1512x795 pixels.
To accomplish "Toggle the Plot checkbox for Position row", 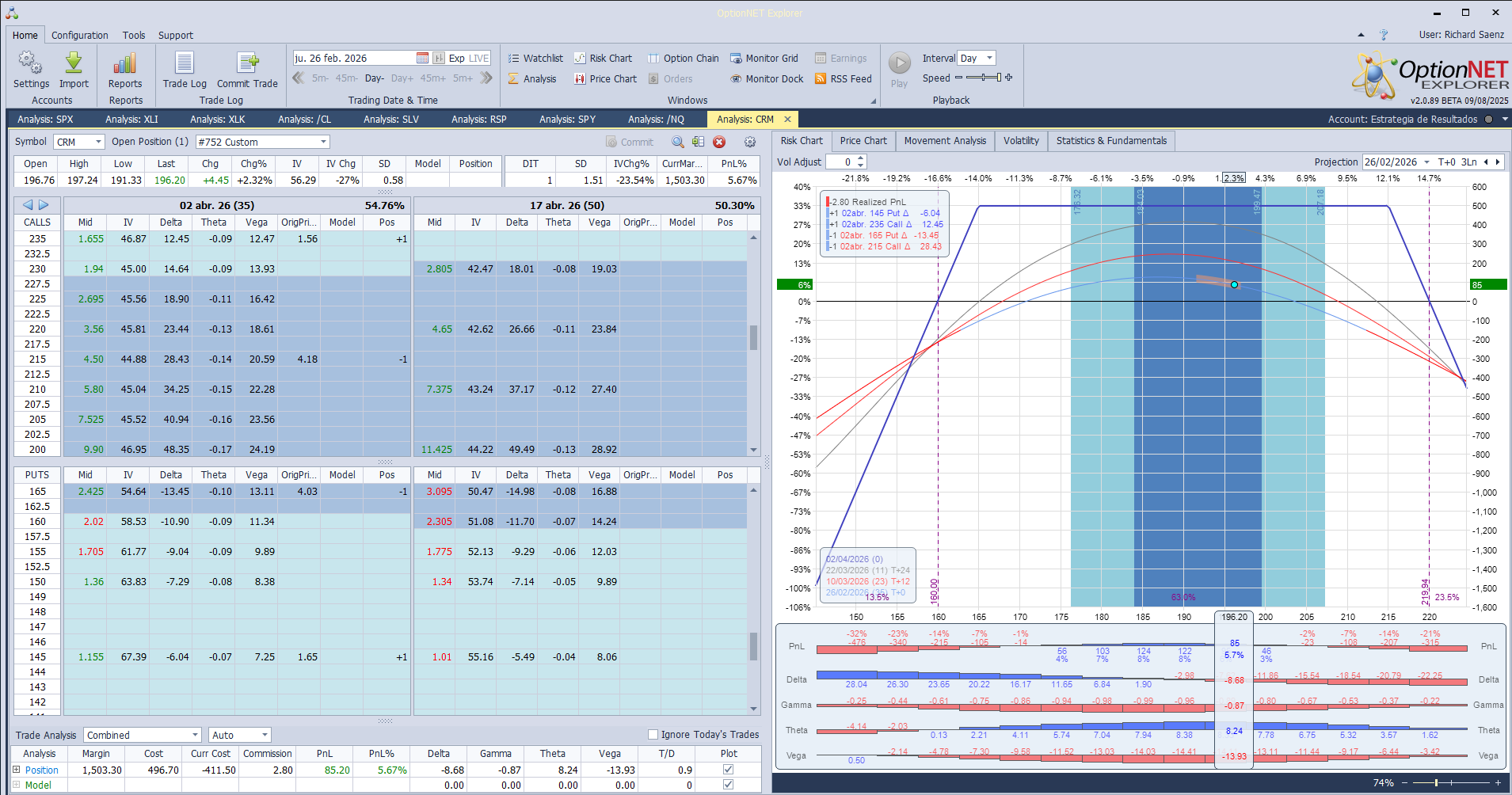I will pyautogui.click(x=729, y=770).
